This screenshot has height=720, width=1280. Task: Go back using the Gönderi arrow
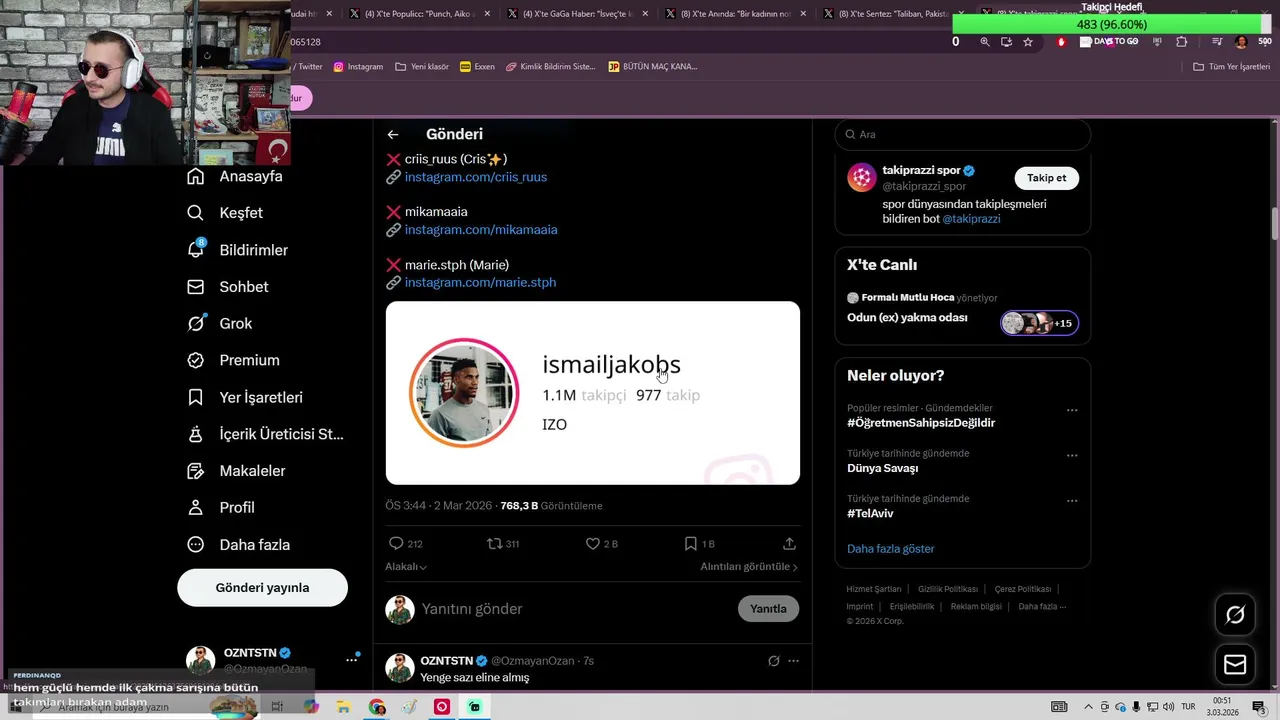pos(393,134)
